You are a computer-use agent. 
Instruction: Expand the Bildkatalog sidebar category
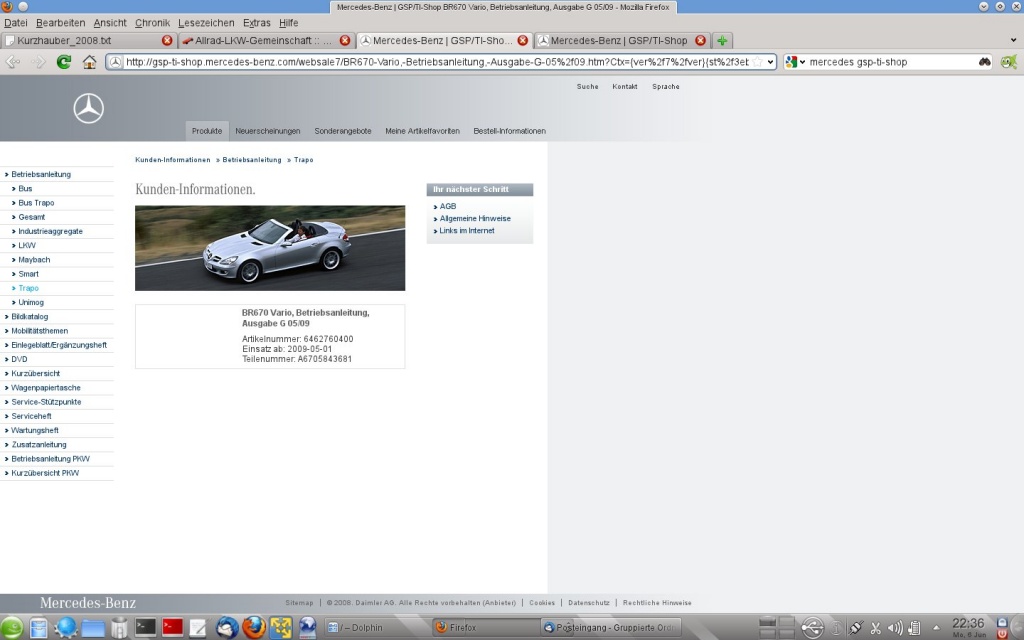pos(29,317)
